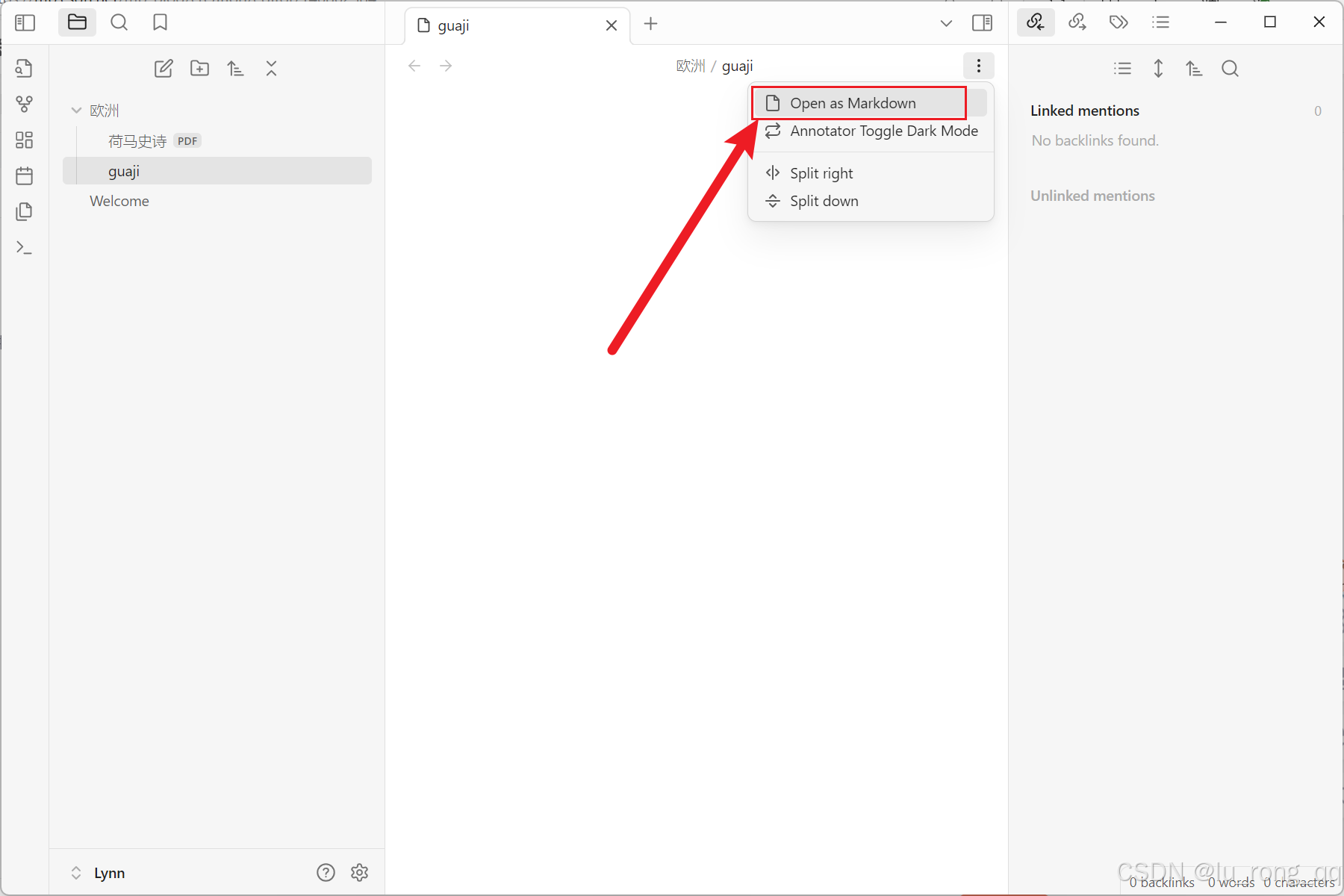1344x896 pixels.
Task: Toggle show more context in backlinks
Action: click(1158, 69)
